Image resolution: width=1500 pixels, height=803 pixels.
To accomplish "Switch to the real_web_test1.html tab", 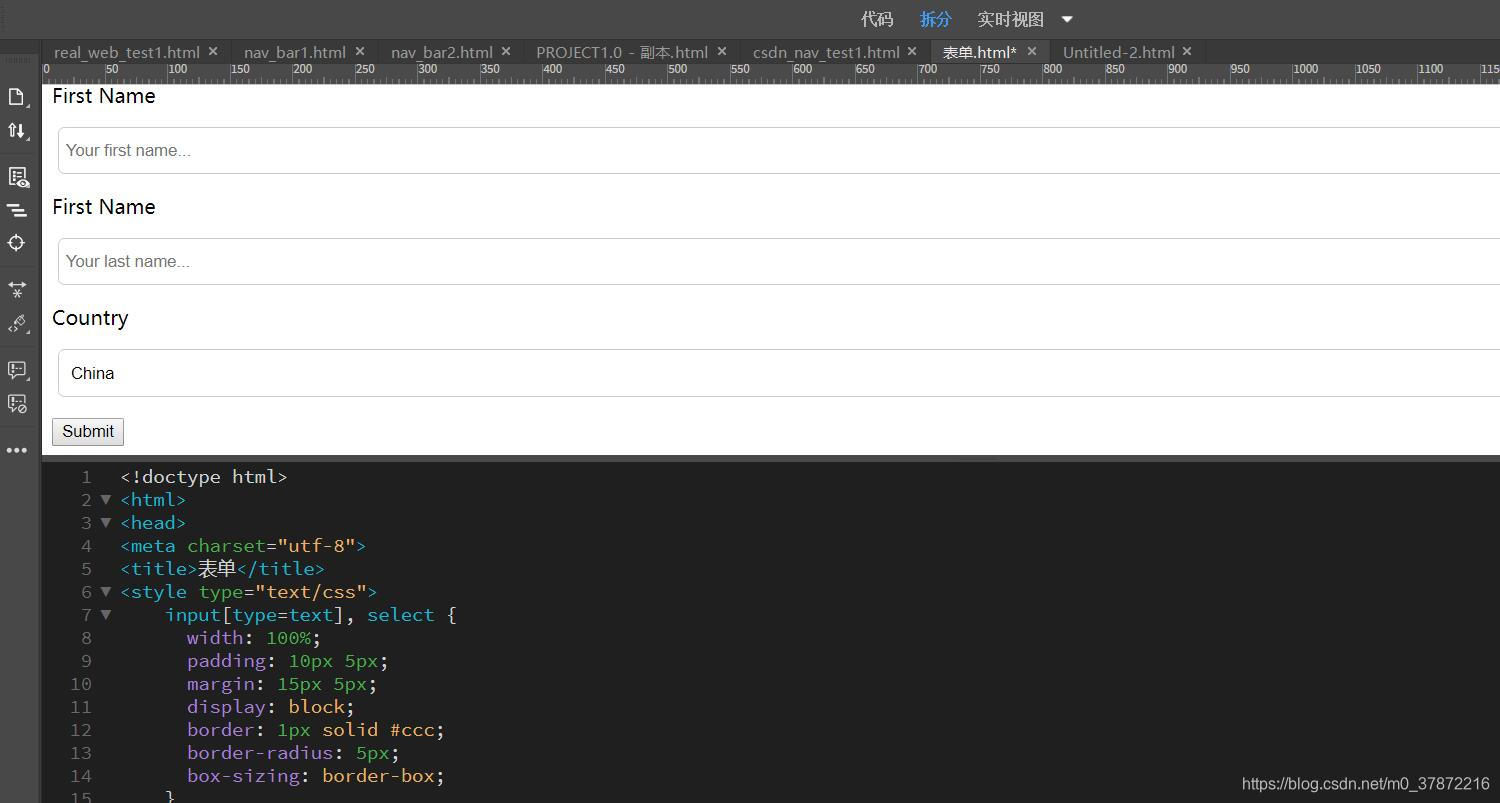I will pos(127,52).
